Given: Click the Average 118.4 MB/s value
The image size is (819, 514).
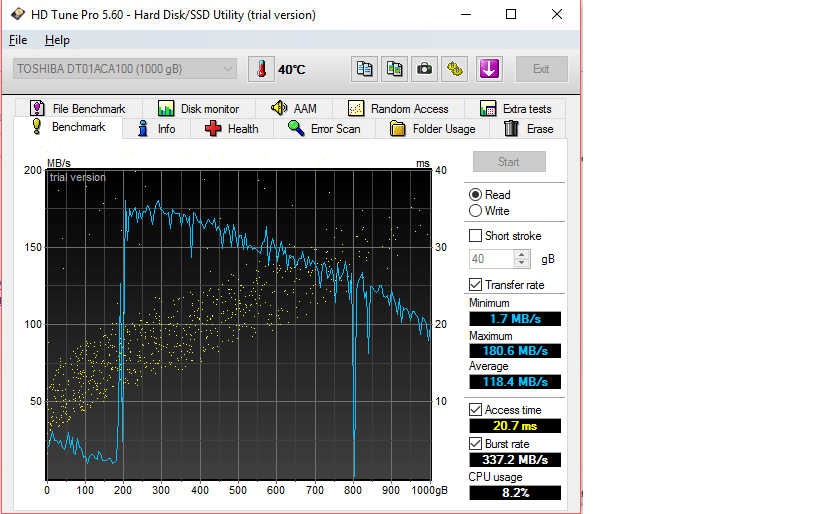Looking at the screenshot, I should (x=515, y=382).
